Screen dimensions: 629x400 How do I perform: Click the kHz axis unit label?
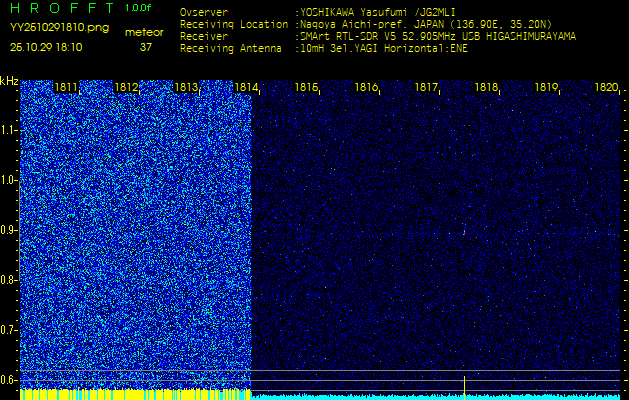click(x=9, y=81)
